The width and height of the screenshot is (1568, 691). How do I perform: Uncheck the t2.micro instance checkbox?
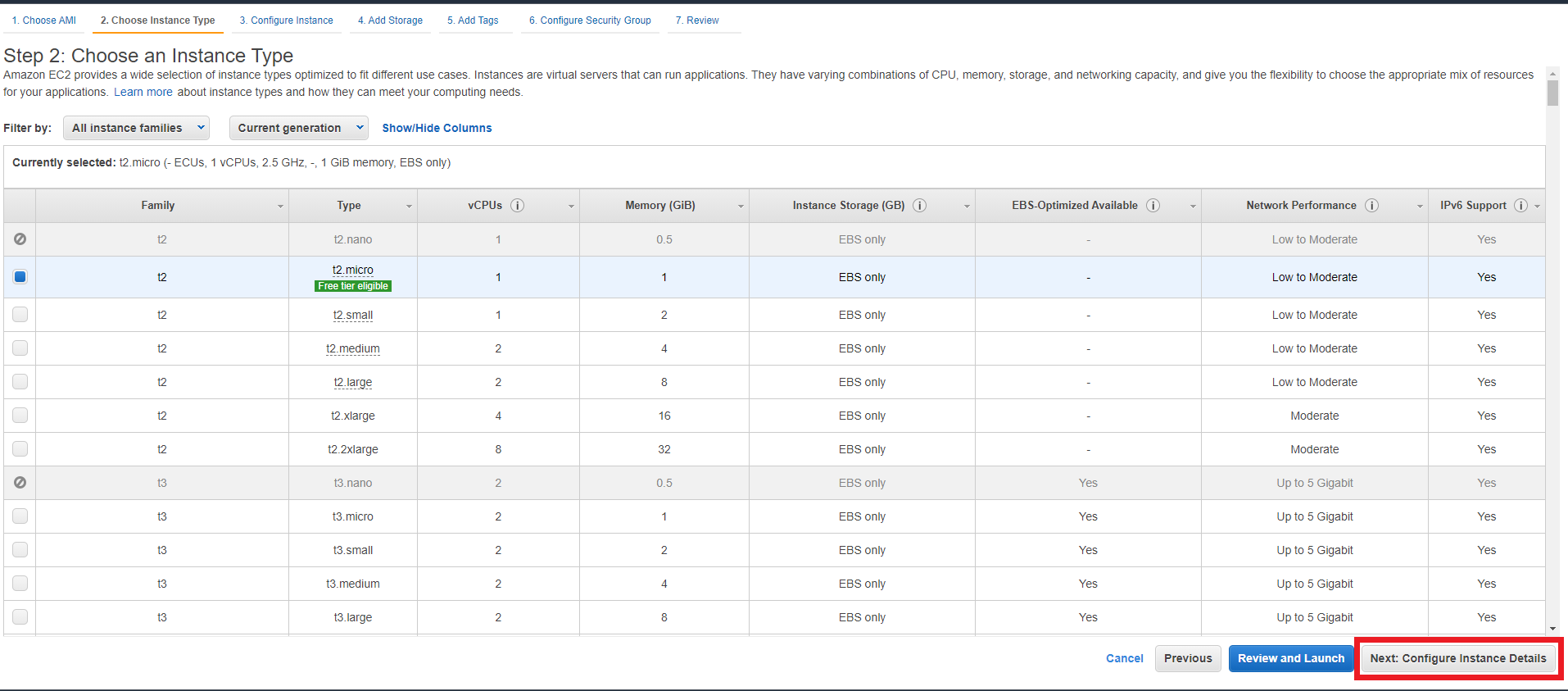[20, 276]
